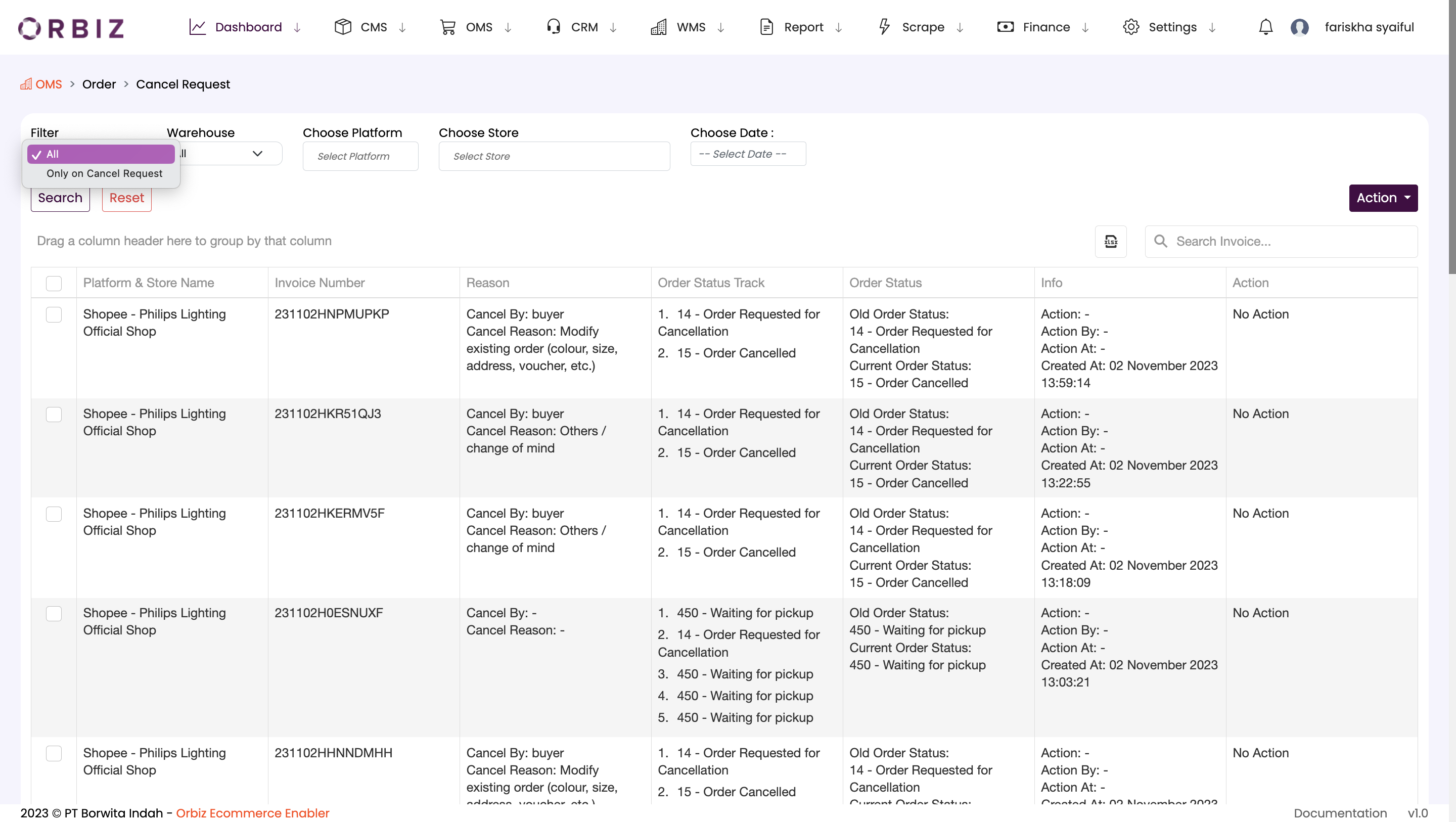Click the Report document icon
The width and height of the screenshot is (1456, 822).
[766, 27]
